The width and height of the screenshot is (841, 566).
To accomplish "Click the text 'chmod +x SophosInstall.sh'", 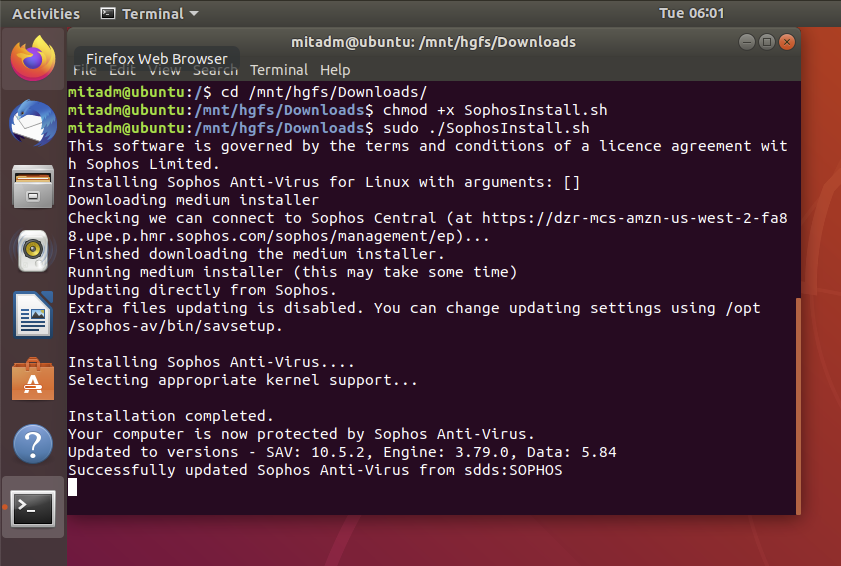I will (495, 110).
